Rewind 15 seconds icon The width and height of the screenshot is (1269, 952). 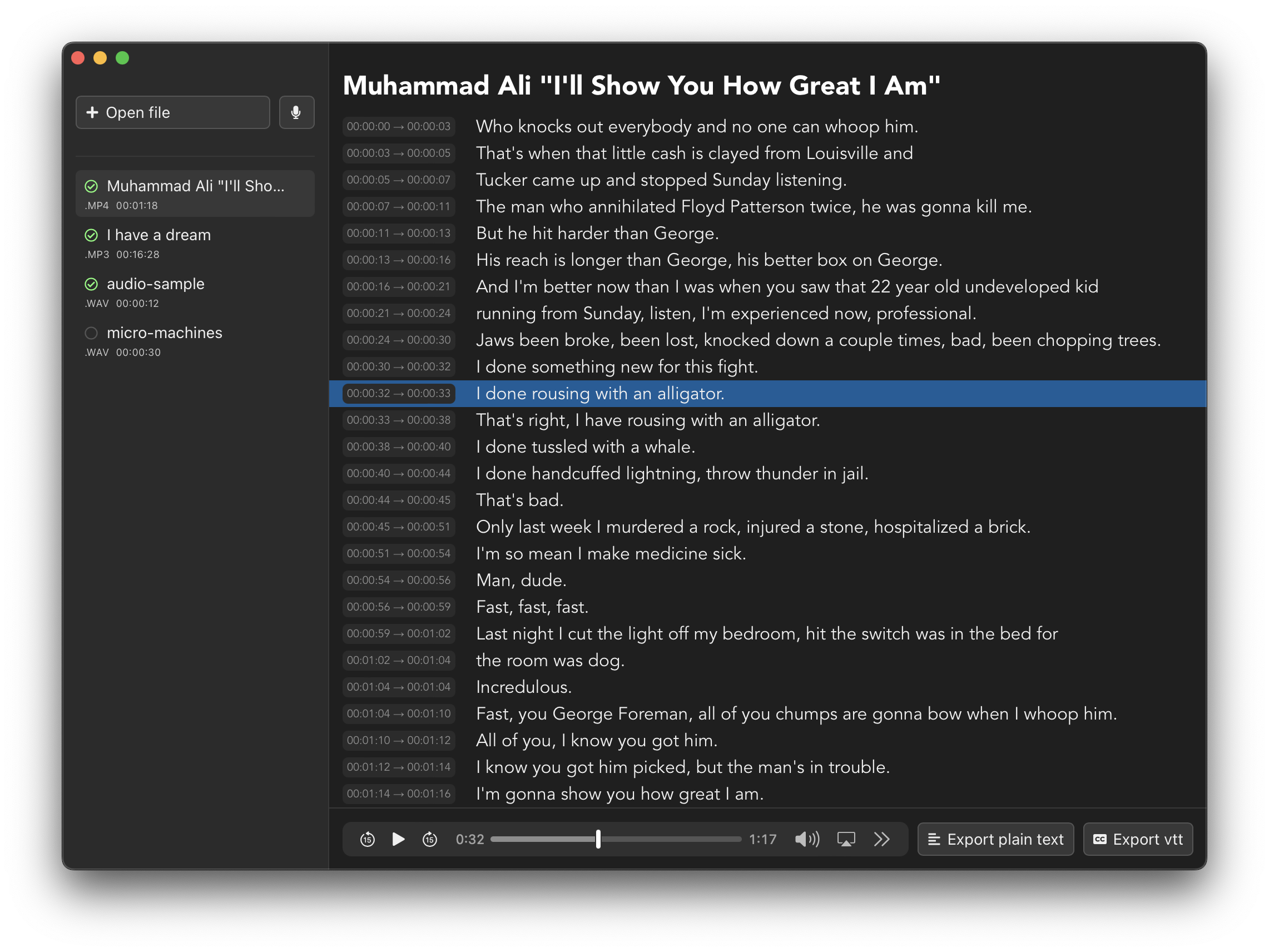click(367, 840)
